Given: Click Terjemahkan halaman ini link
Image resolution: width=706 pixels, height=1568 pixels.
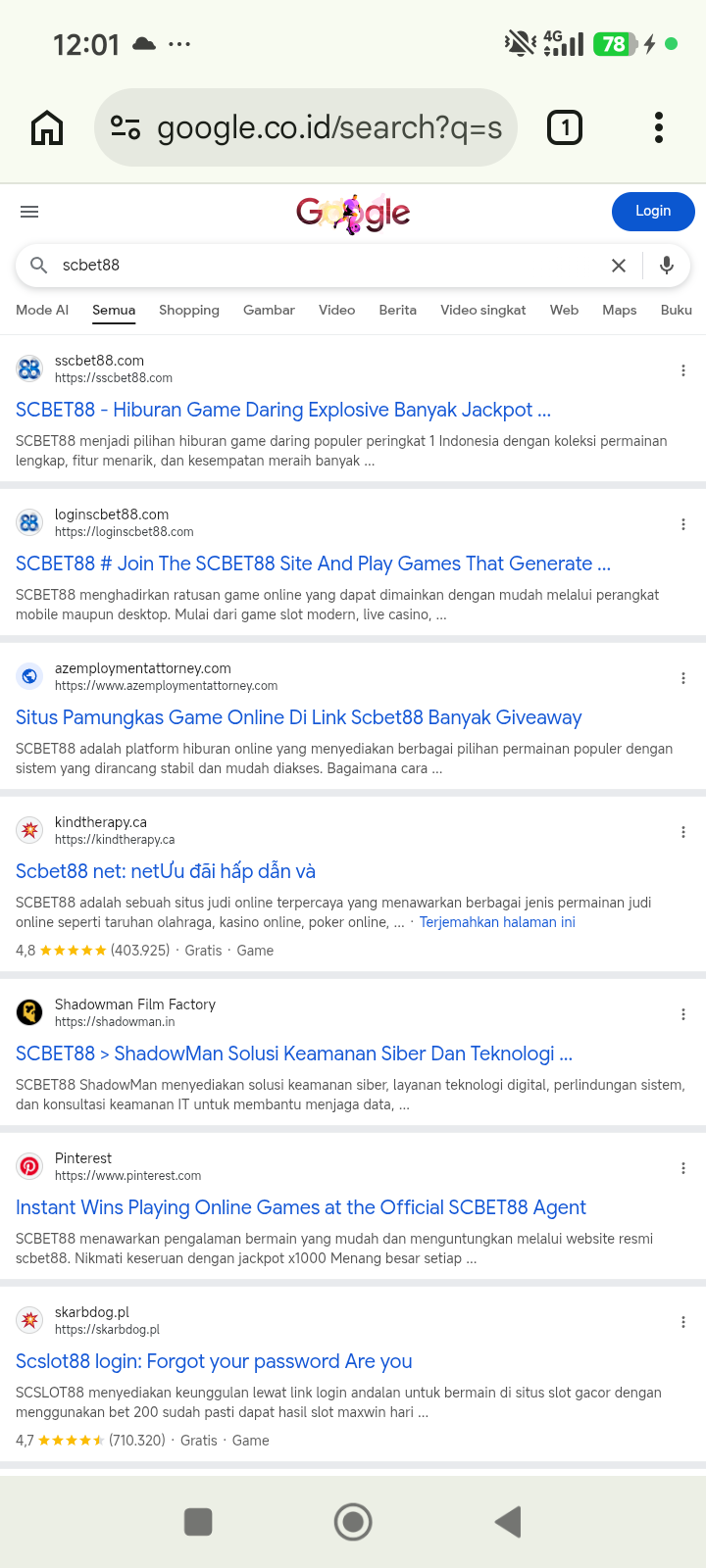Looking at the screenshot, I should [x=497, y=922].
